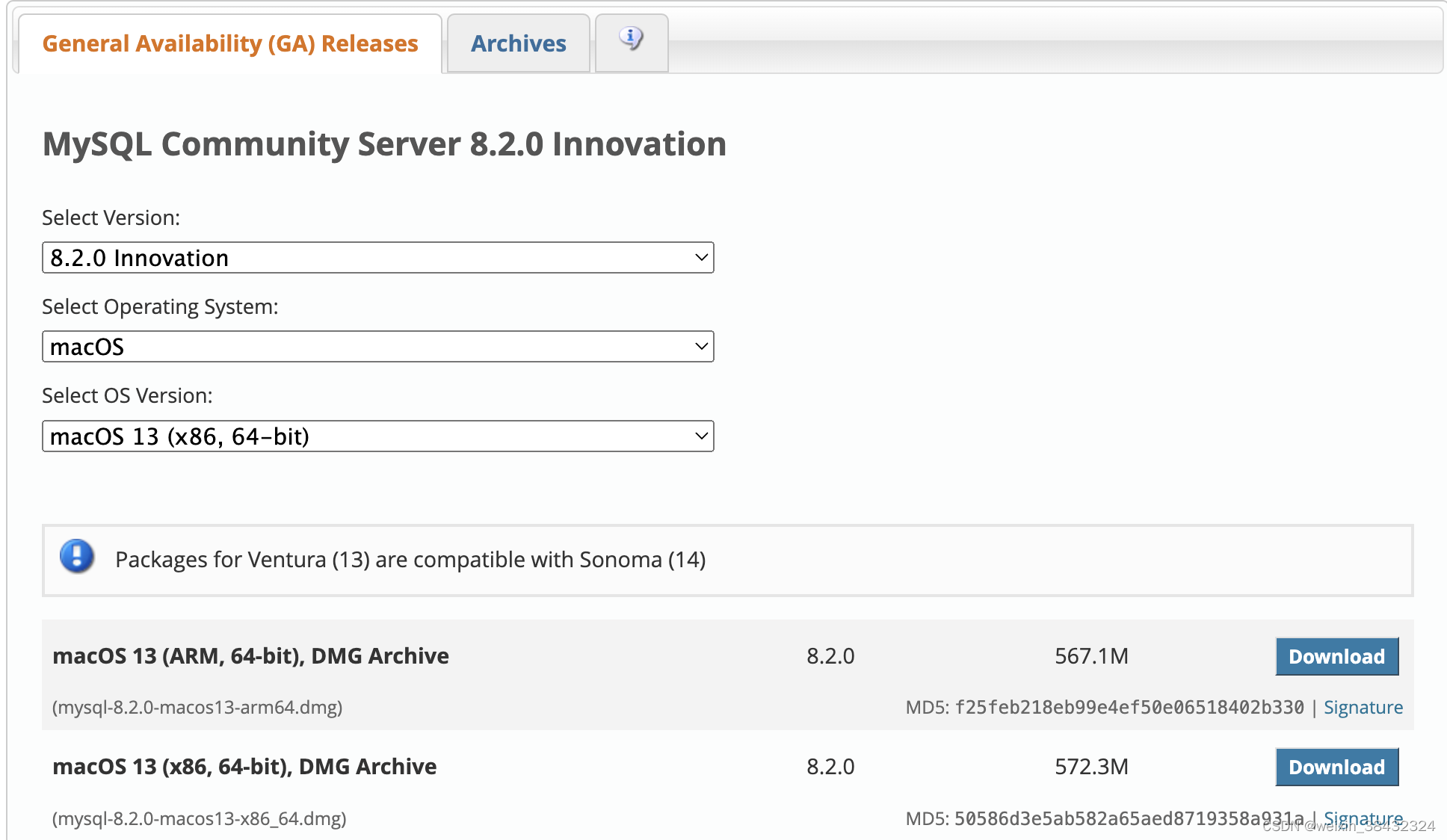Open the Select Version dropdown showing 8.2.0 Innovation
1447x840 pixels.
[x=378, y=258]
